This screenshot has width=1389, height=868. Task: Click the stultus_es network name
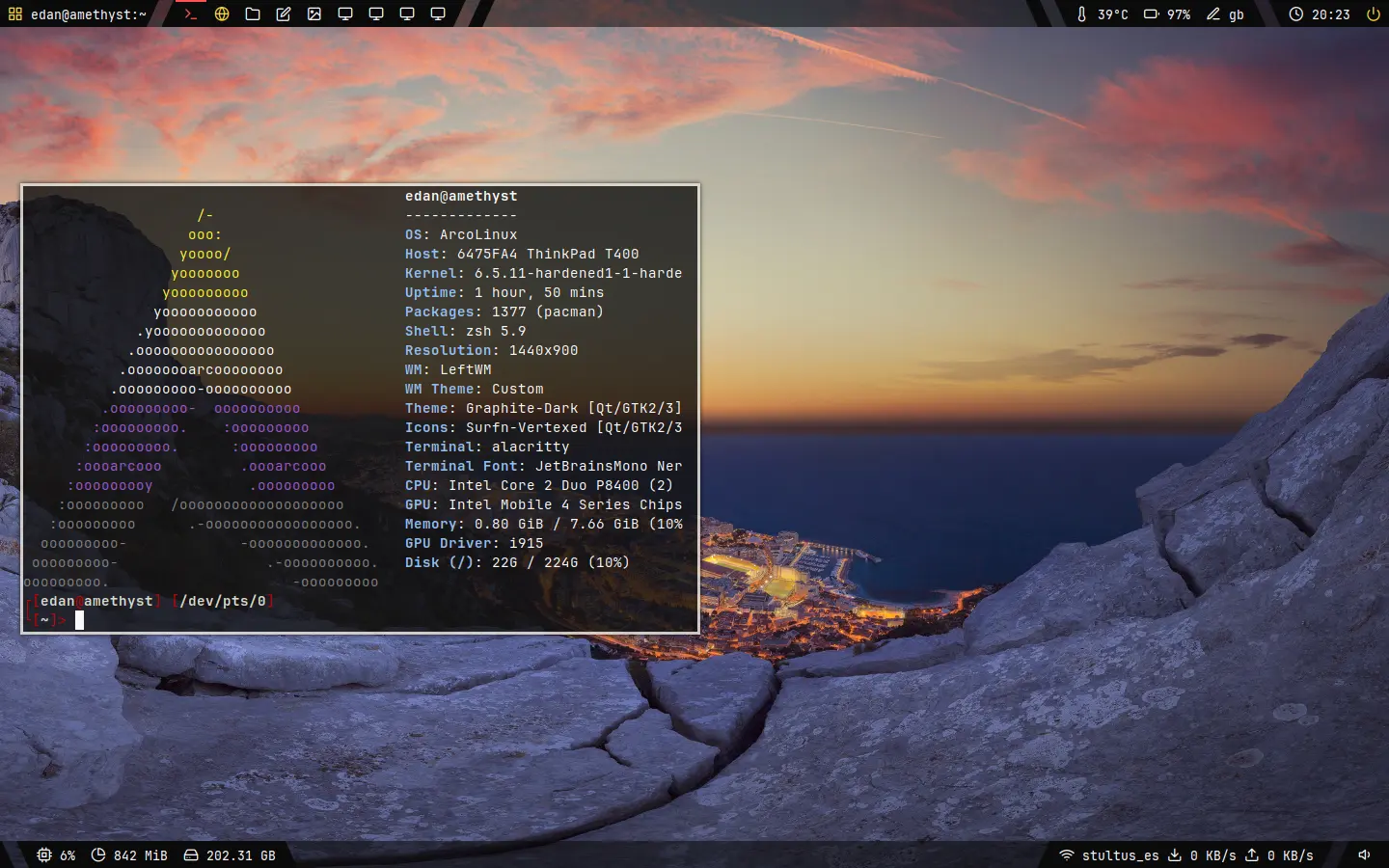(1121, 855)
